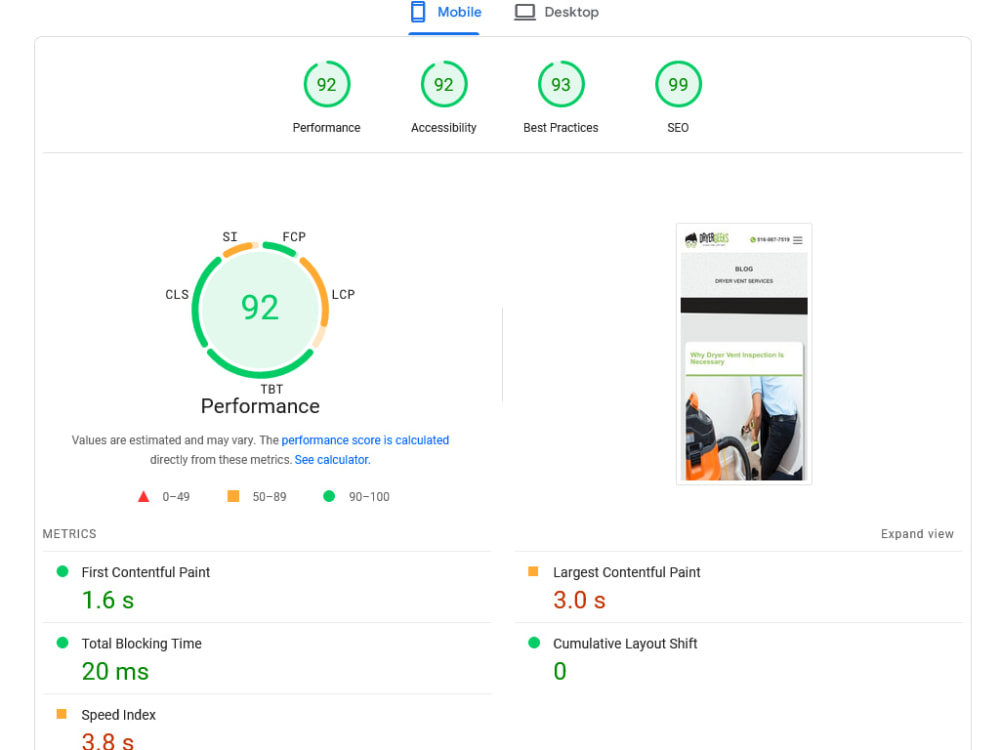Open the SEO score gauge showing 99
Screen dimensions: 1000x750
(x=678, y=84)
